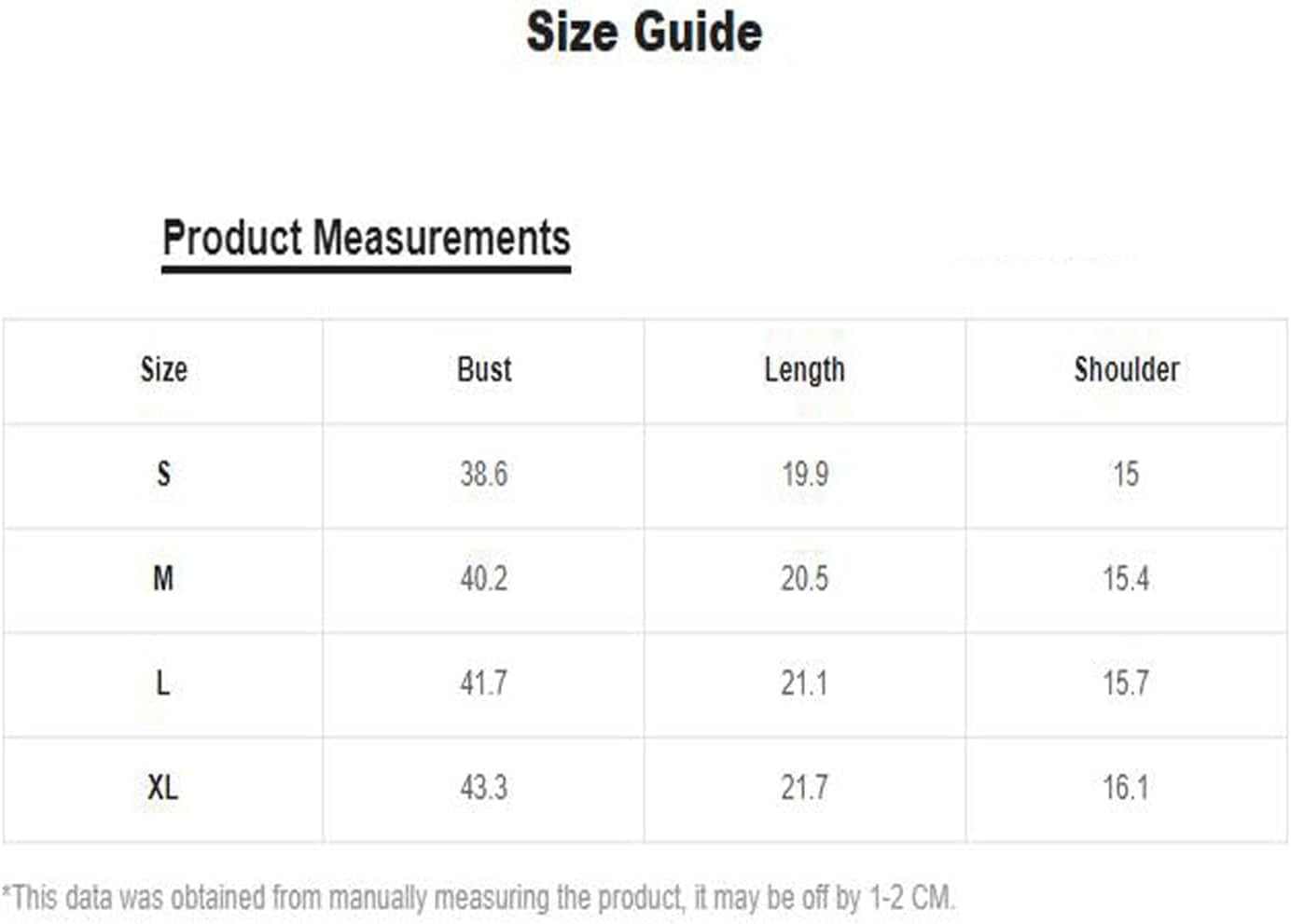This screenshot has height=924, width=1291.
Task: Select the Length column header
Action: (x=804, y=370)
